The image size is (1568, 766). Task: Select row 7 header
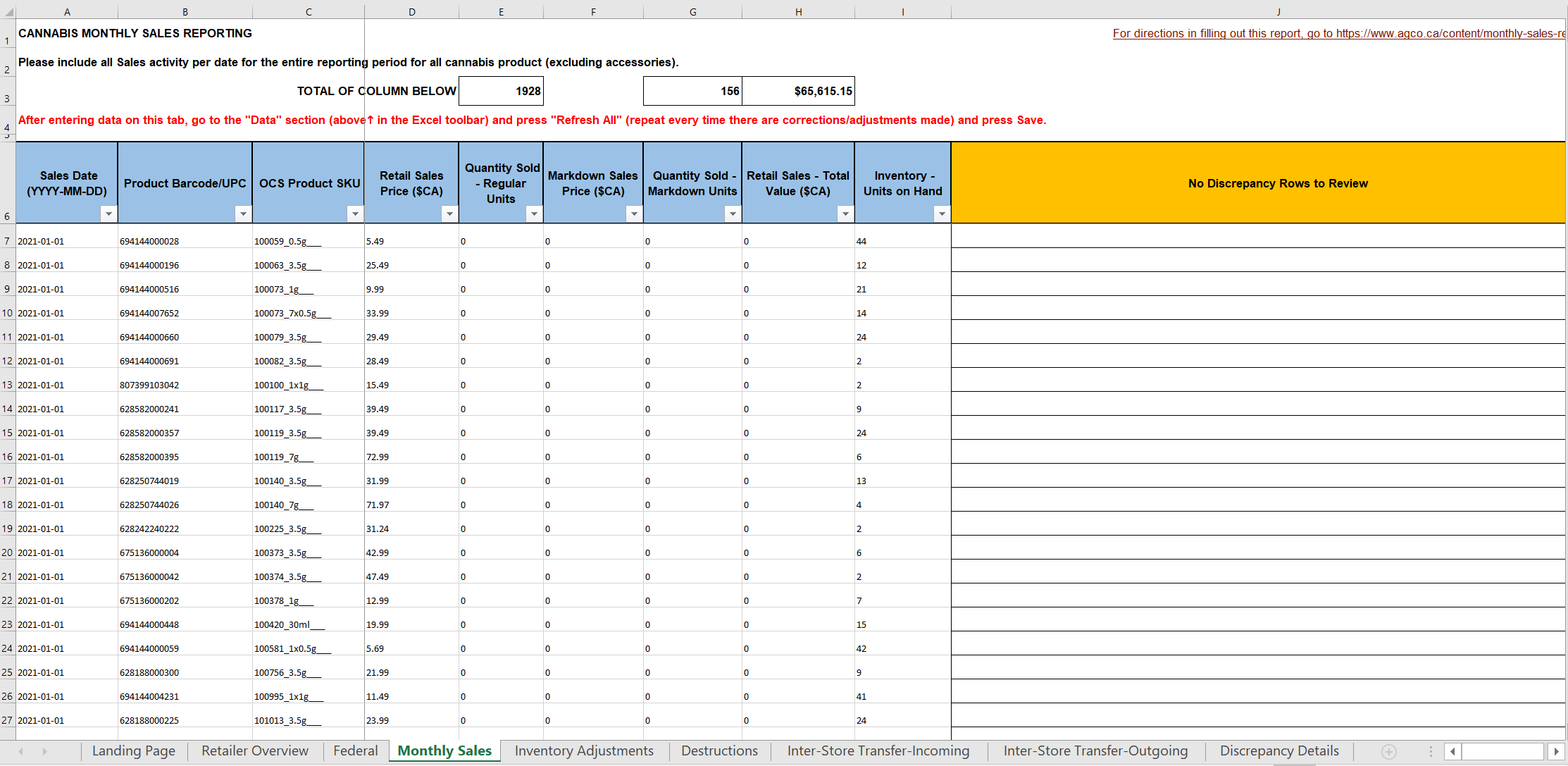(x=7, y=241)
